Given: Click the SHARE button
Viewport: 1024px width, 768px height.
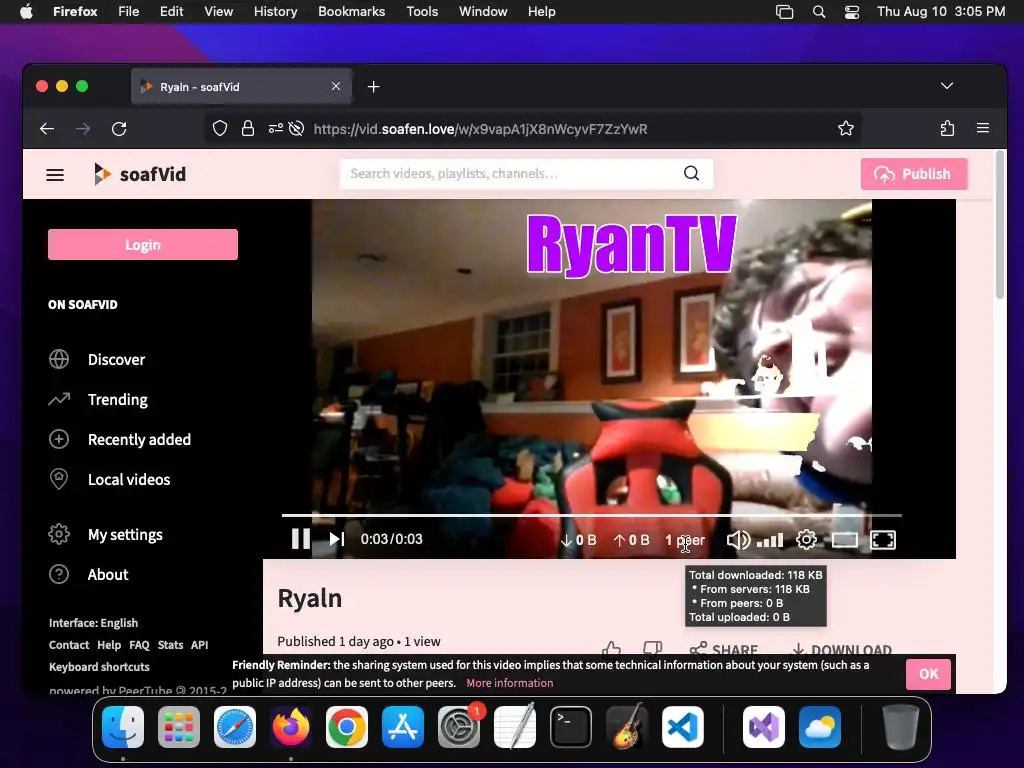Looking at the screenshot, I should coord(724,648).
